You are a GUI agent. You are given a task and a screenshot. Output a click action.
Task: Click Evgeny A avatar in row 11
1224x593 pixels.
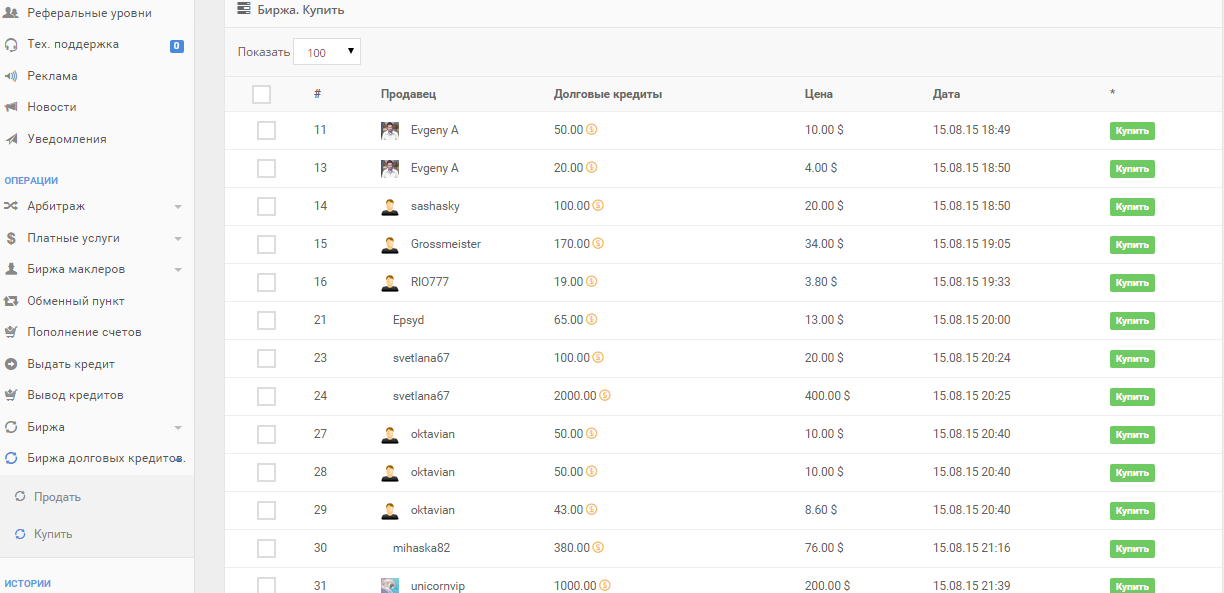point(390,130)
